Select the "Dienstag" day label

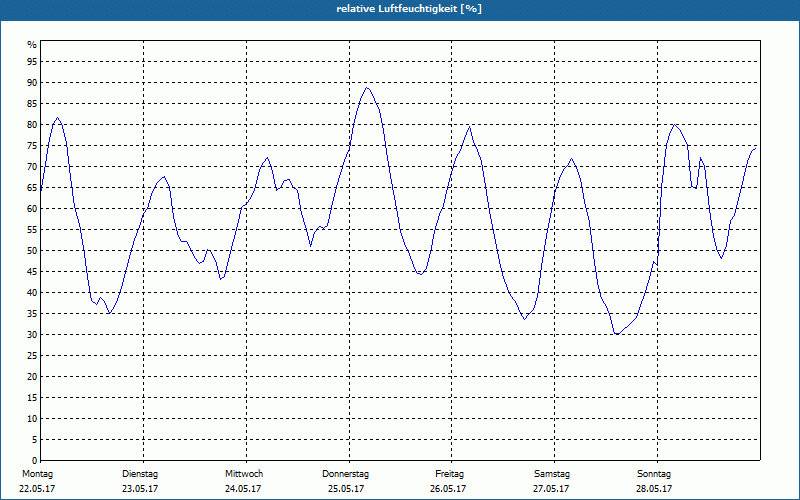tap(140, 474)
